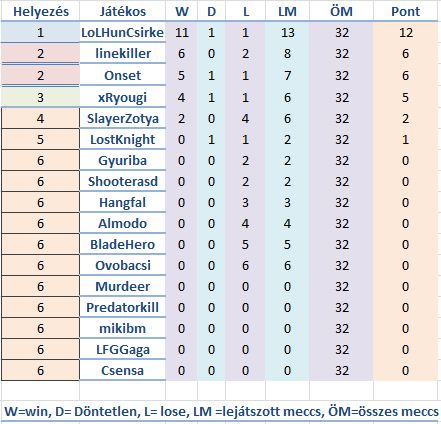Select the Ovobacsi name cell
Image resolution: width=441 pixels, height=424 pixels.
click(x=122, y=266)
